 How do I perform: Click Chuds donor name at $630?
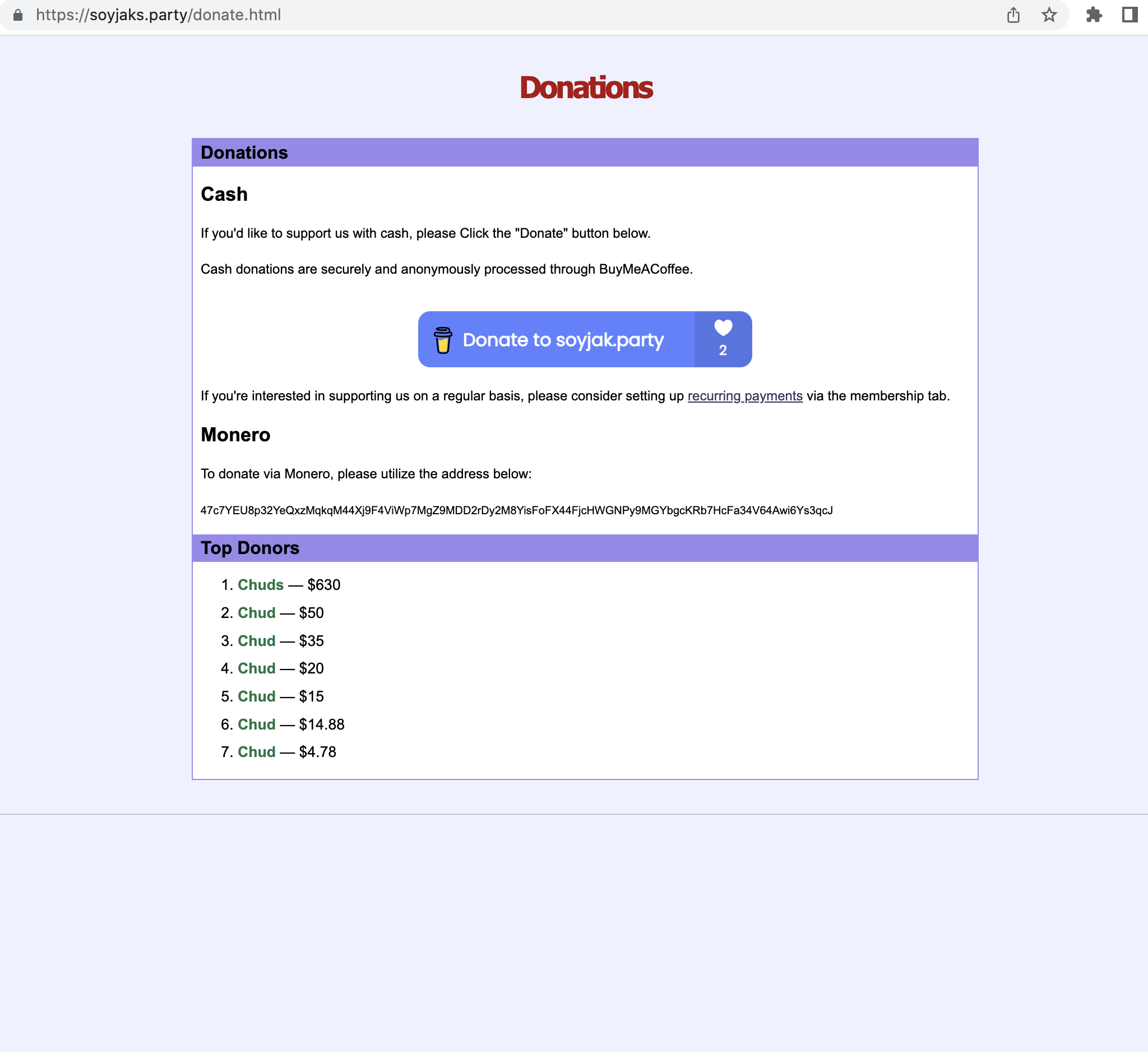(x=260, y=585)
